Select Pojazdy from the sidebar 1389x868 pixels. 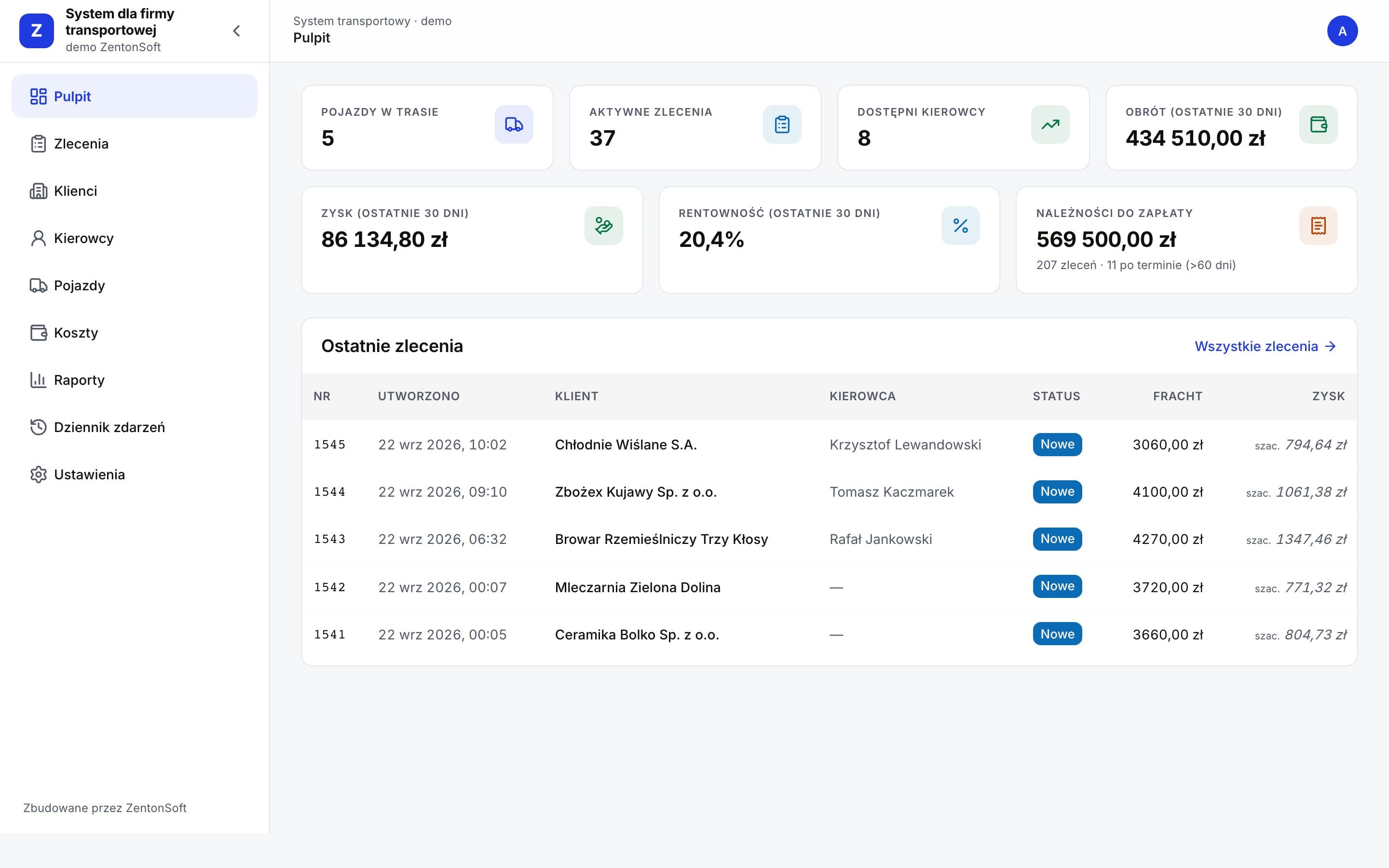(x=134, y=285)
